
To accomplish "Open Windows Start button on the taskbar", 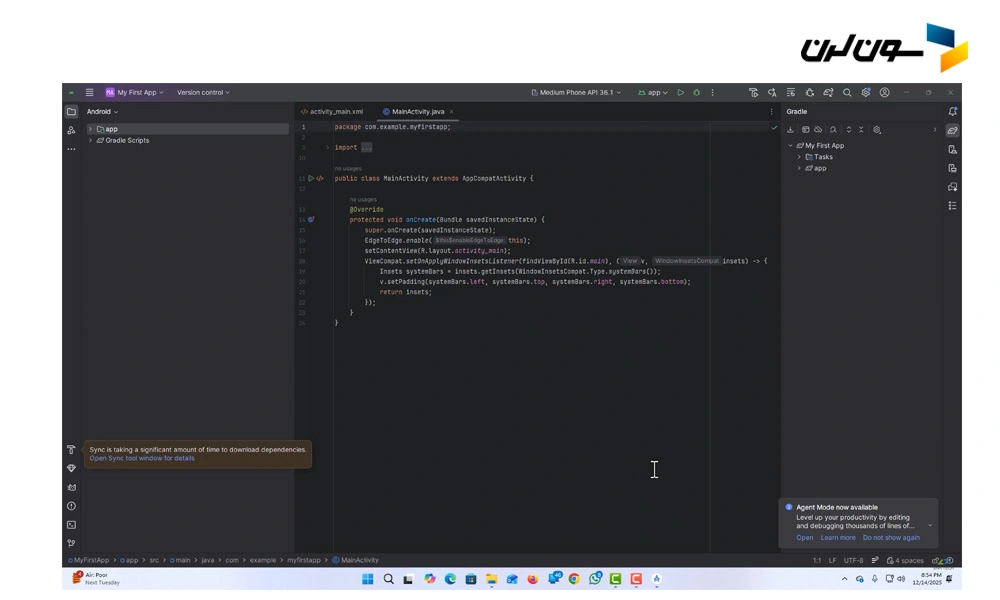I will click(367, 579).
